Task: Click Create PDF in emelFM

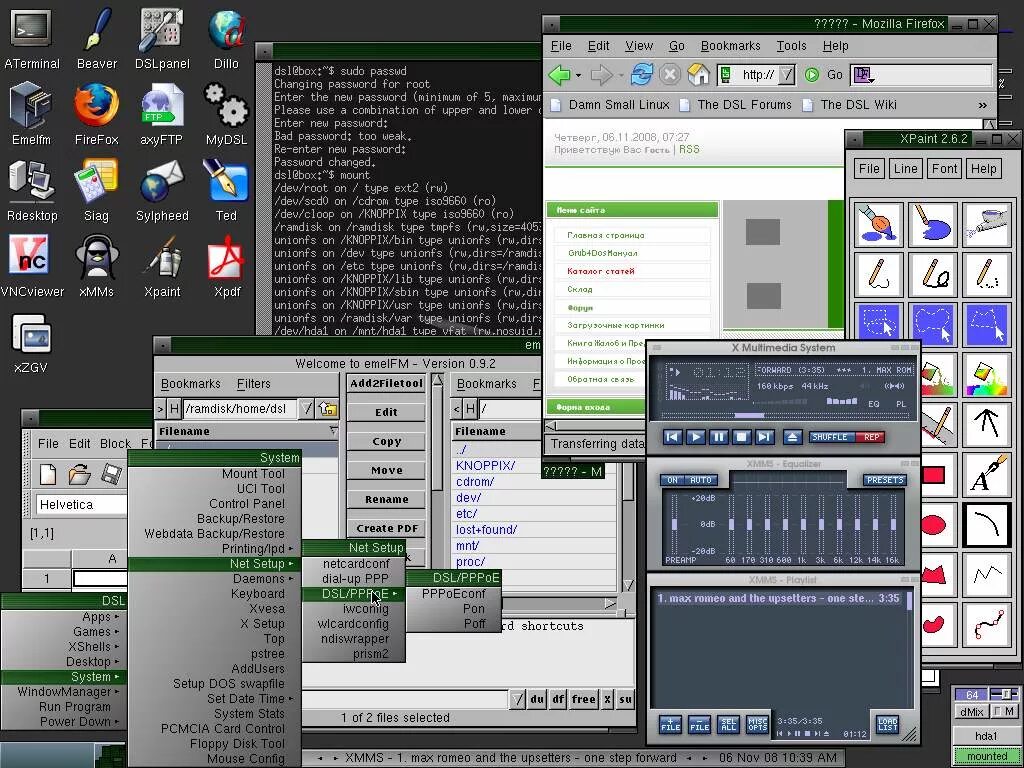Action: click(387, 528)
